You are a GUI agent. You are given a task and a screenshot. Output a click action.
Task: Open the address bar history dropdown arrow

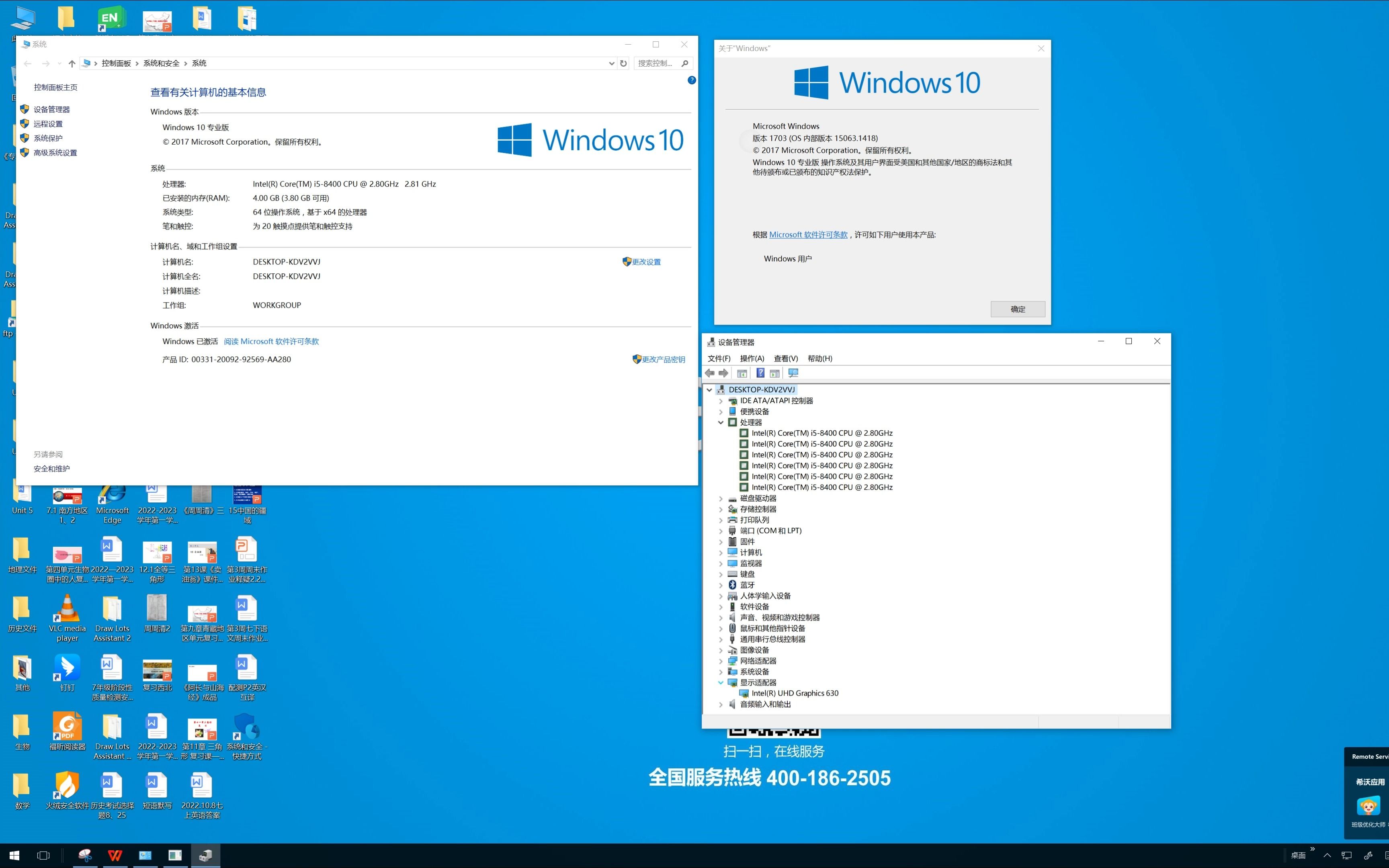611,63
